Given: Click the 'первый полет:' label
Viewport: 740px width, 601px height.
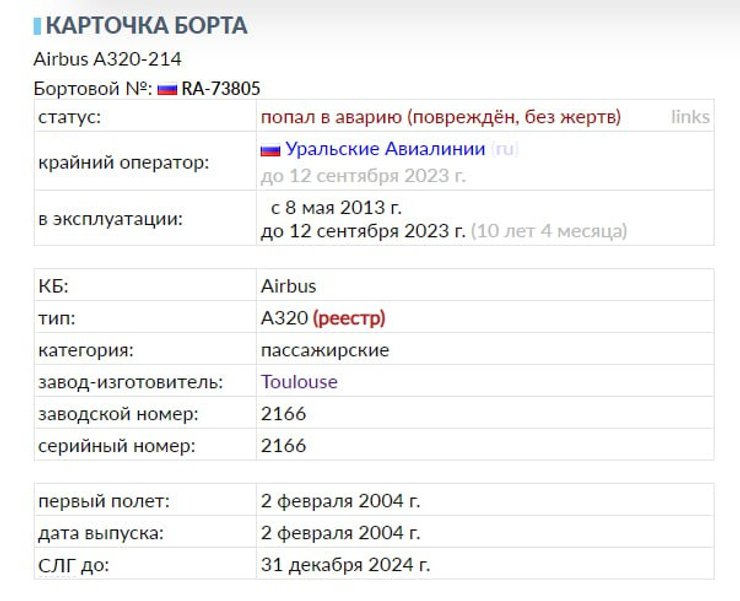Looking at the screenshot, I should click(x=104, y=501).
